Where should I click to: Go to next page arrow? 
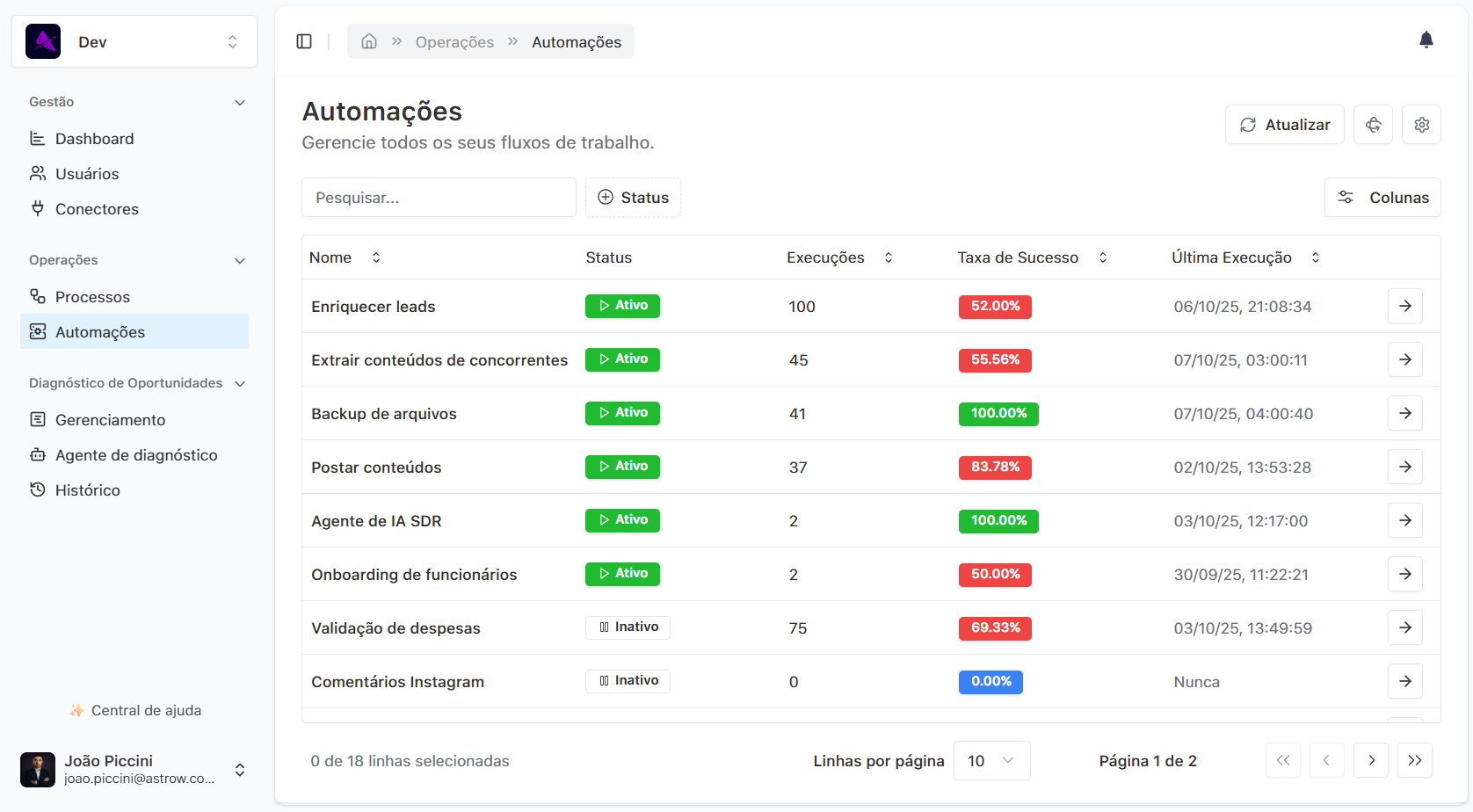click(1371, 760)
